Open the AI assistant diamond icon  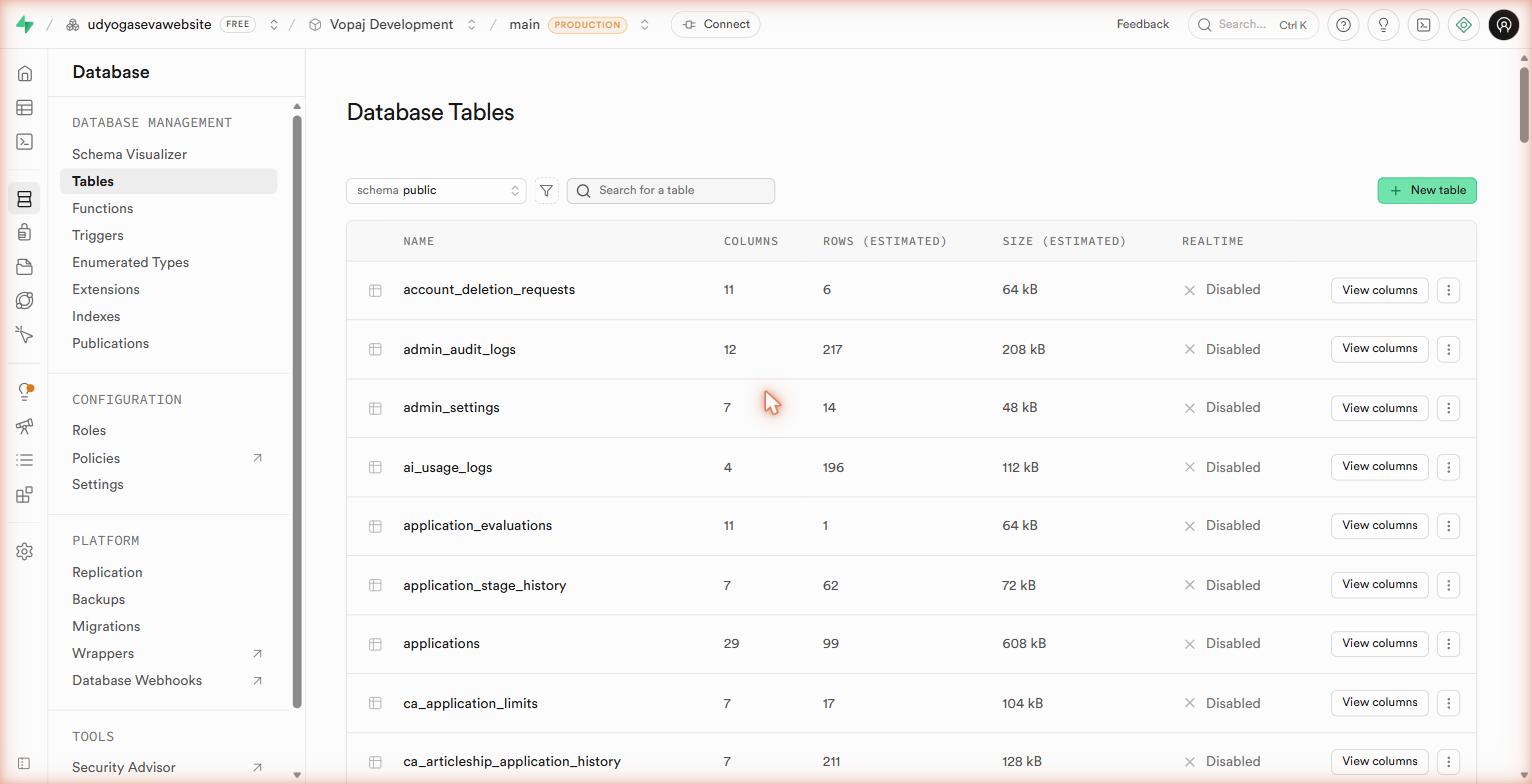(1464, 24)
